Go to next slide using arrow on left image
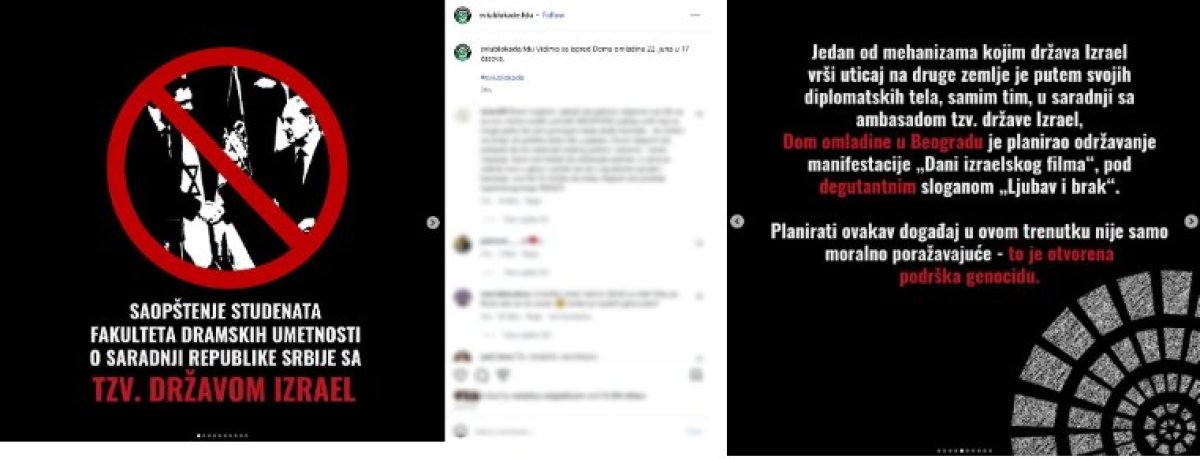This screenshot has height=459, width=1200. (x=433, y=222)
